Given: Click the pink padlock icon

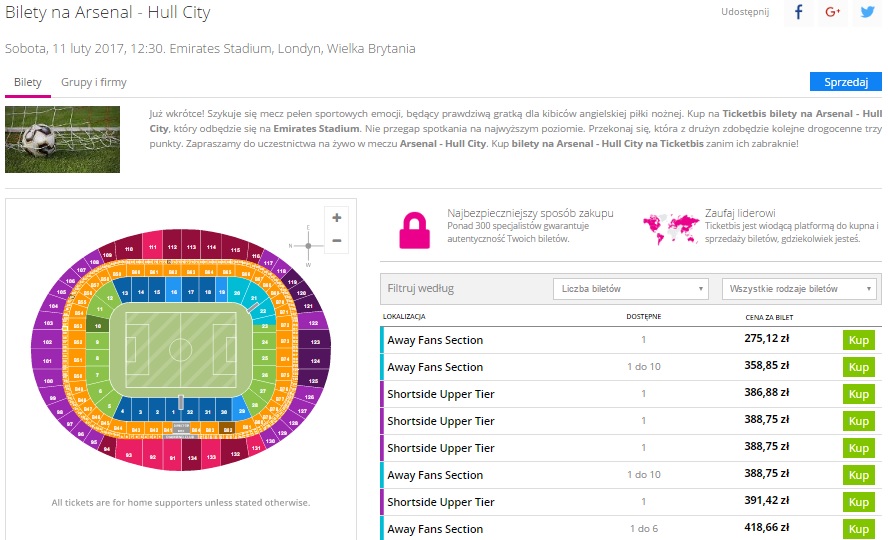Looking at the screenshot, I should tap(414, 229).
